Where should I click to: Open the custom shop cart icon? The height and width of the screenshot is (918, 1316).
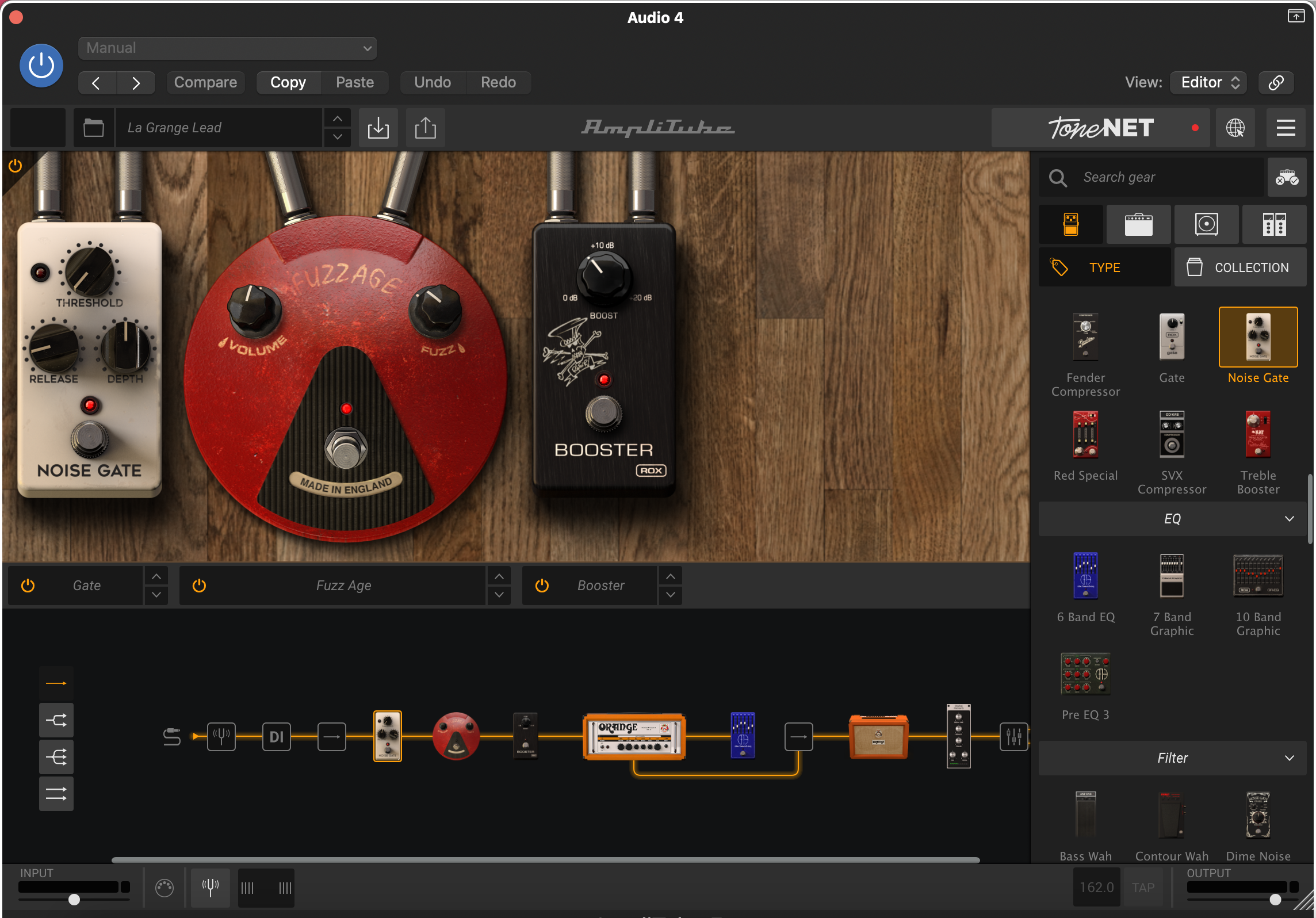click(x=1287, y=177)
